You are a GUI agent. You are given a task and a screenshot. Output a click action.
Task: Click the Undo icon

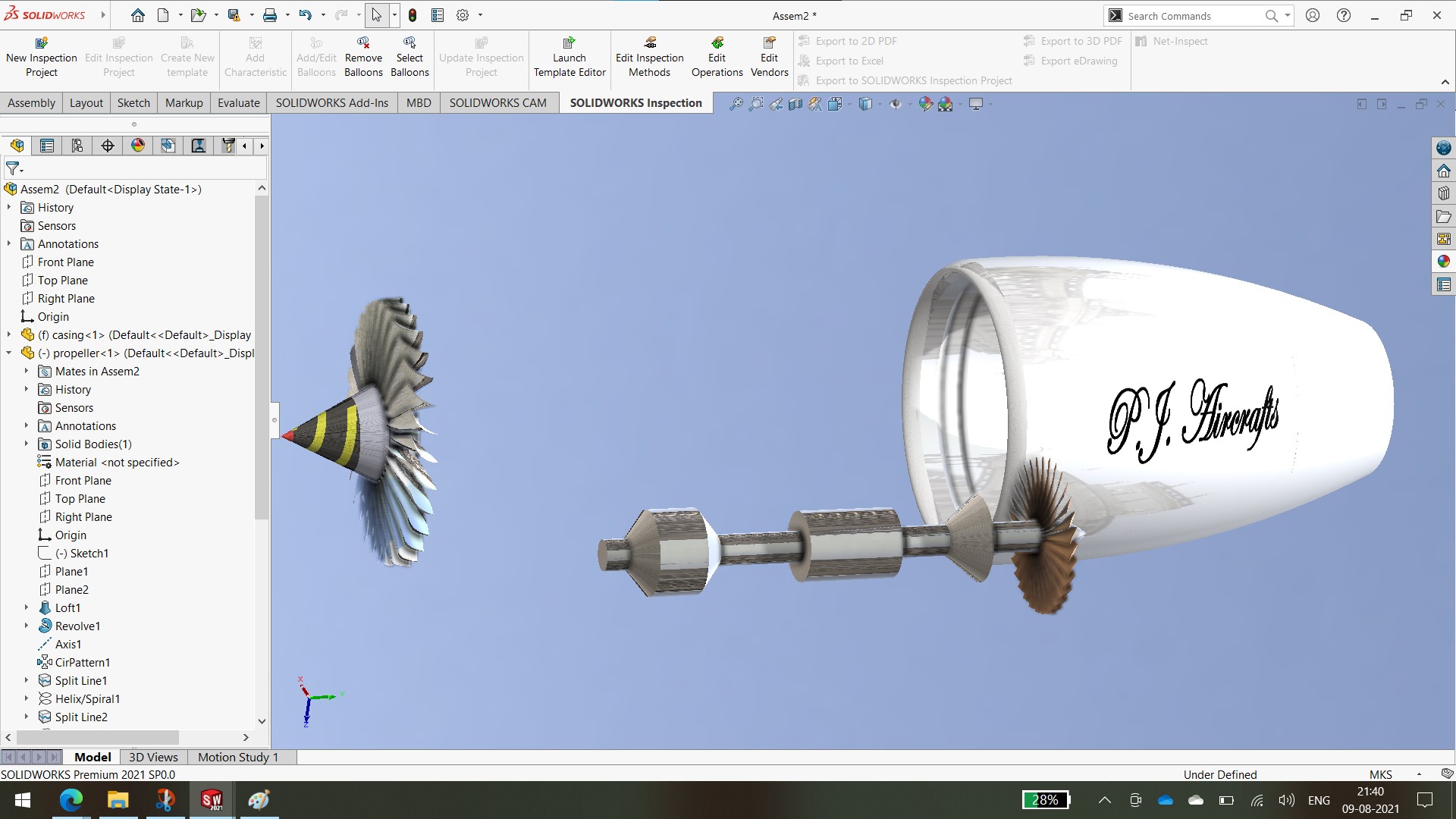pyautogui.click(x=305, y=15)
